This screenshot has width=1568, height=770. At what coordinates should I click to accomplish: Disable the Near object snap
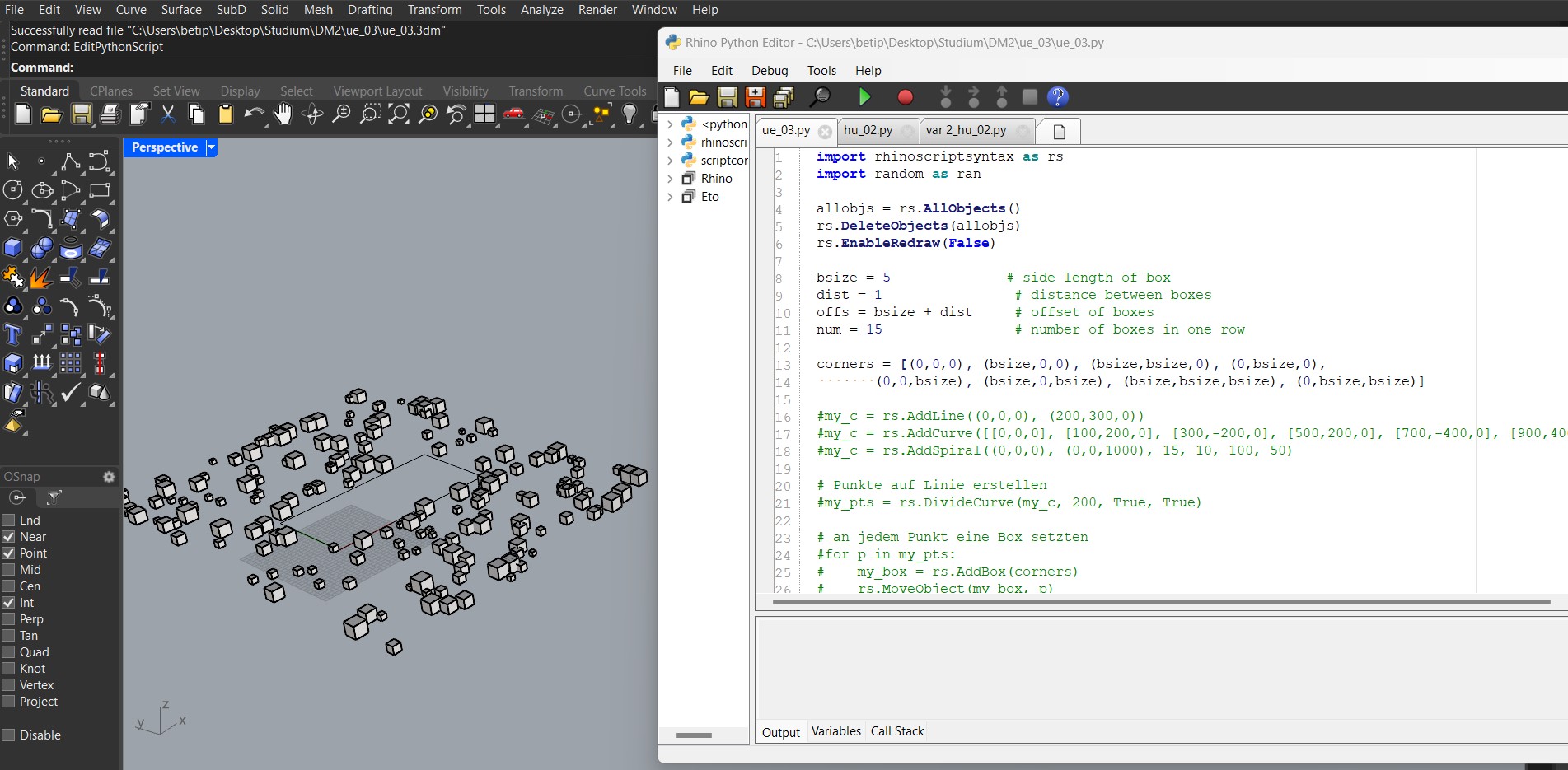point(8,536)
